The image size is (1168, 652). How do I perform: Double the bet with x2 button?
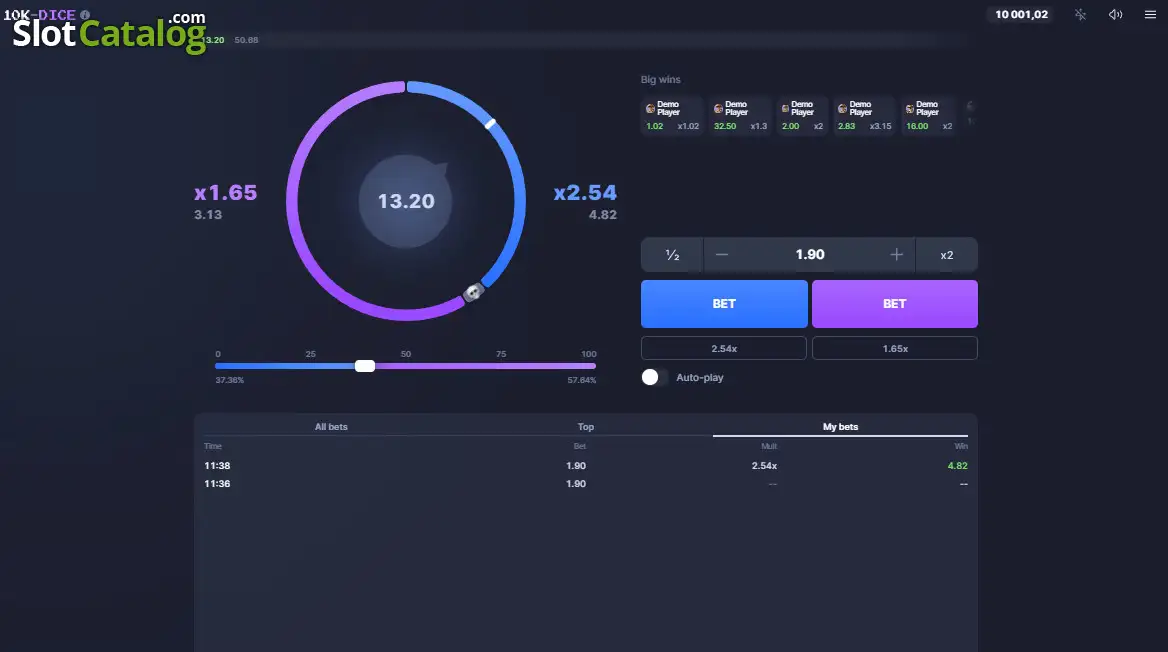(x=947, y=255)
